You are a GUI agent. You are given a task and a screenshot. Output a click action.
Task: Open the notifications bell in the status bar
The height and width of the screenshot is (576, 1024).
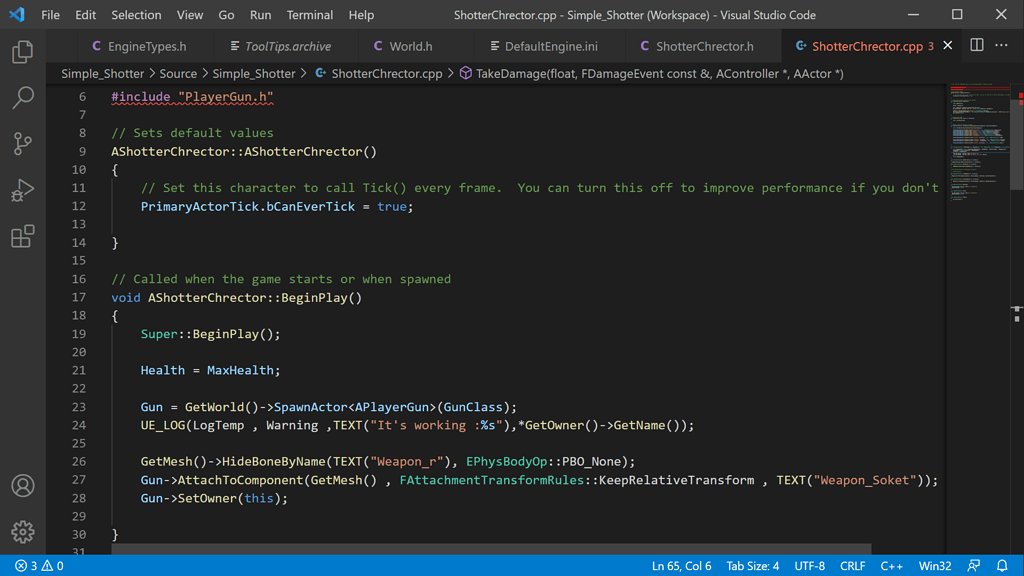1004,565
